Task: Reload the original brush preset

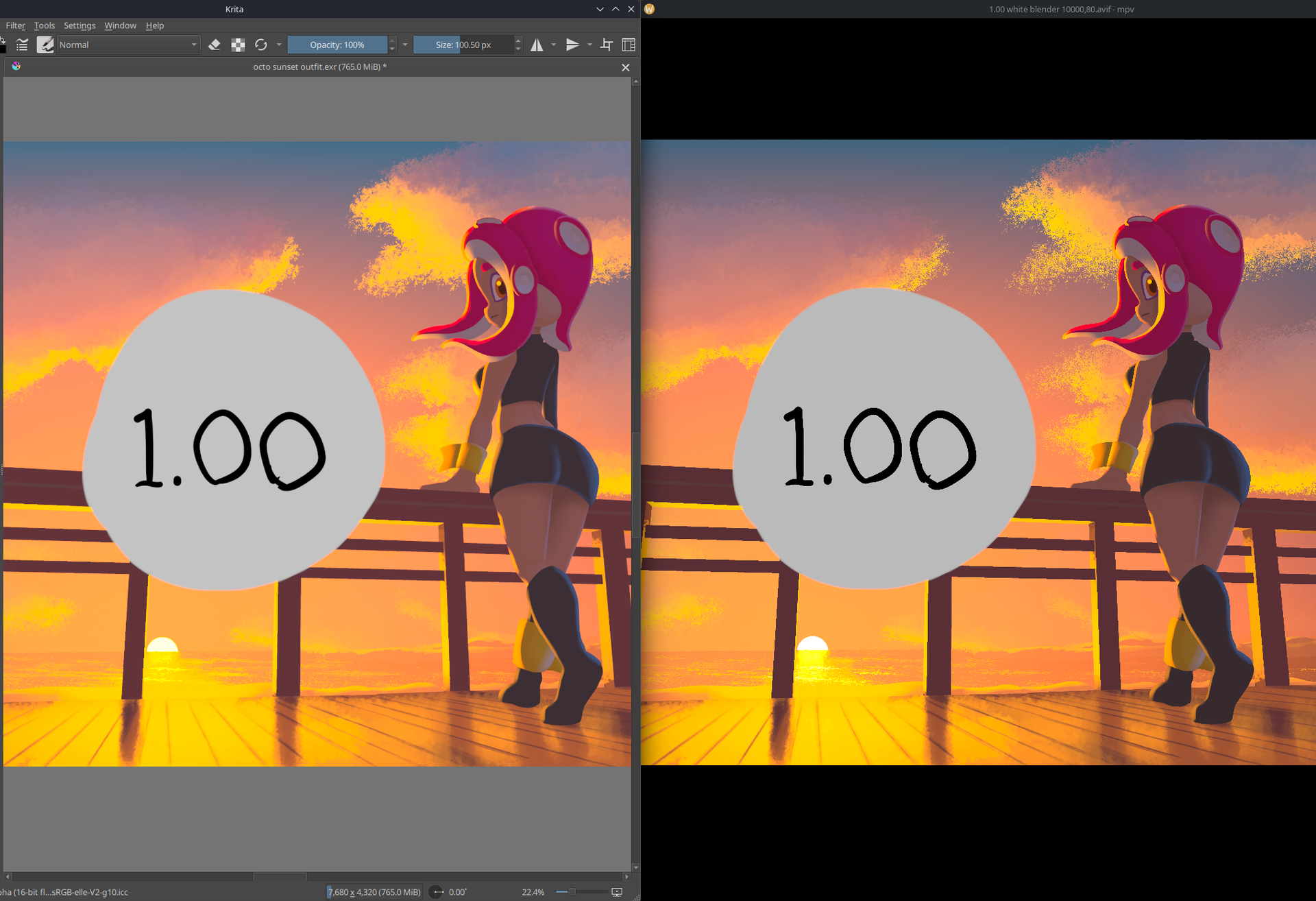Action: [x=261, y=45]
